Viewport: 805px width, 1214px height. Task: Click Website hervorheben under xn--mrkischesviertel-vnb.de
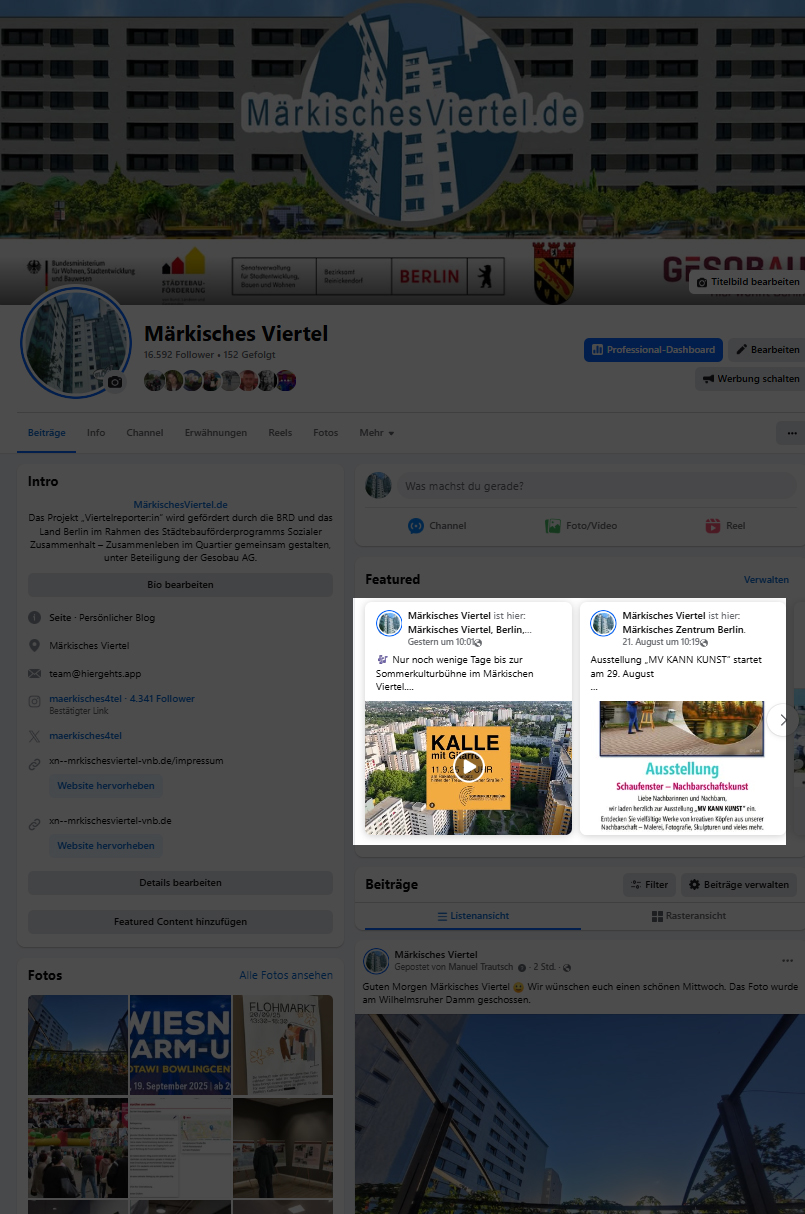pyautogui.click(x=106, y=846)
